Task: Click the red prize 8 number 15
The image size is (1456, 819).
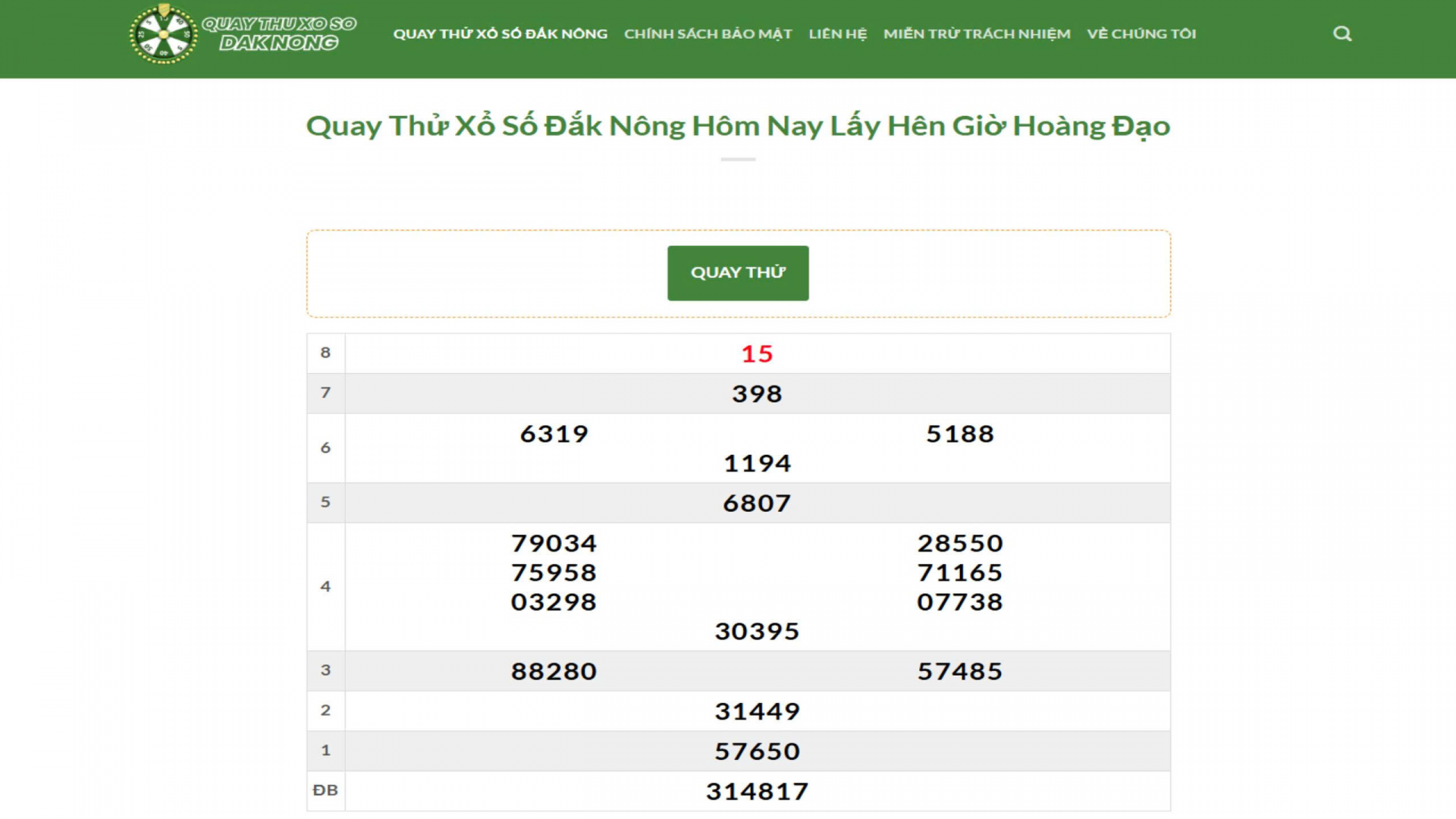Action: [x=757, y=354]
